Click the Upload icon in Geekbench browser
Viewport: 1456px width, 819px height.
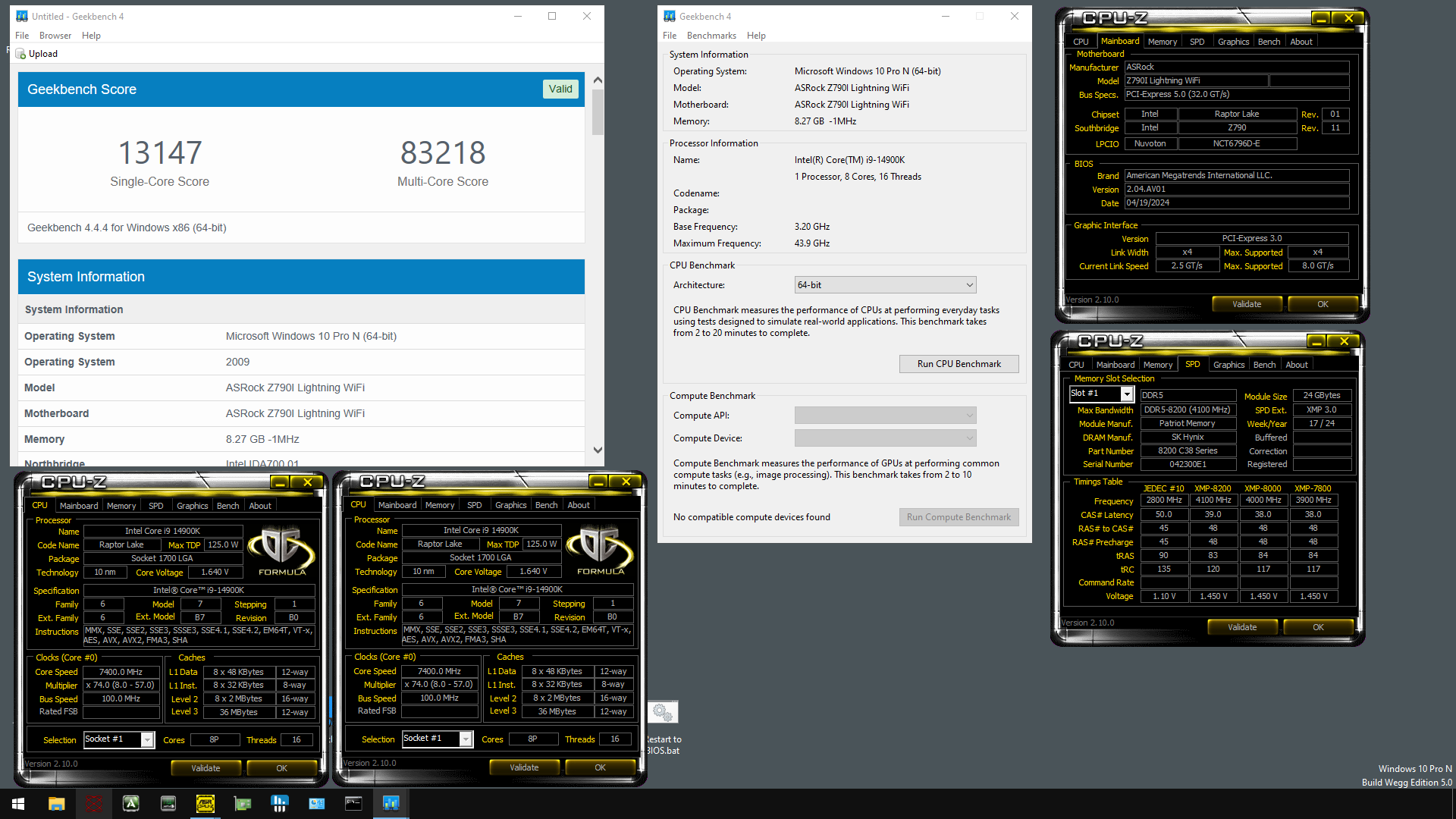pyautogui.click(x=20, y=54)
